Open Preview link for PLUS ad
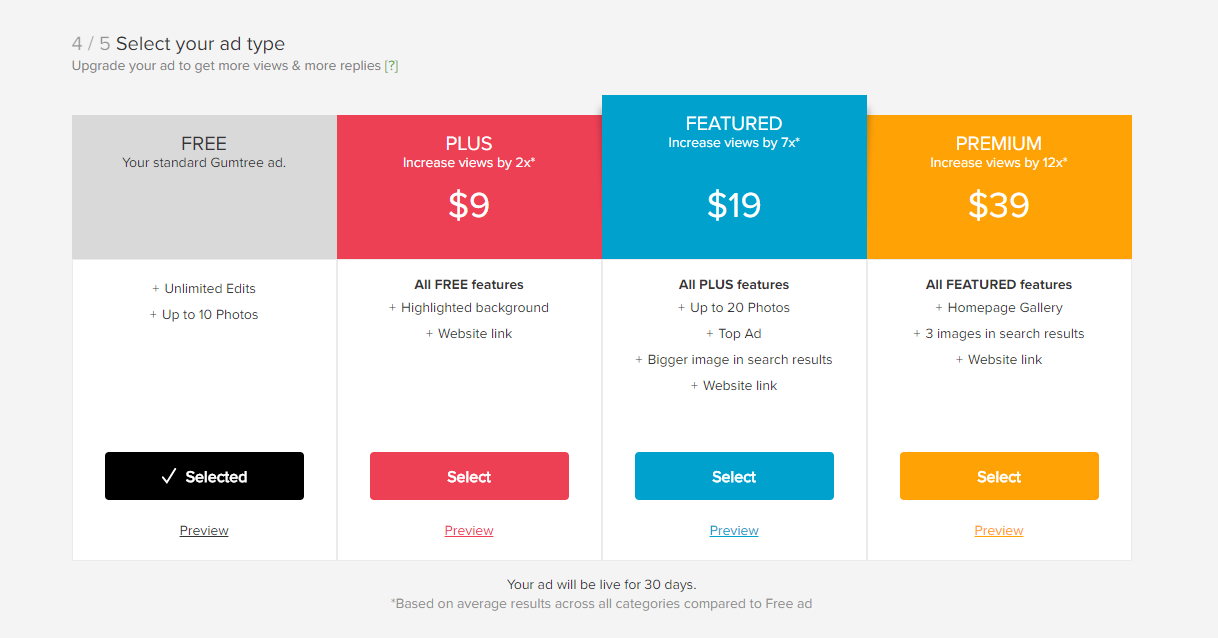Screen dimensions: 1218x638 [469, 531]
